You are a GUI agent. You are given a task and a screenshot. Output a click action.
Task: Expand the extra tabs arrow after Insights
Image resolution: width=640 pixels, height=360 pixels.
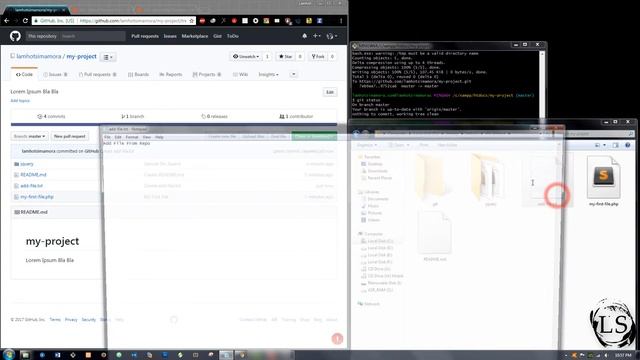[293, 75]
